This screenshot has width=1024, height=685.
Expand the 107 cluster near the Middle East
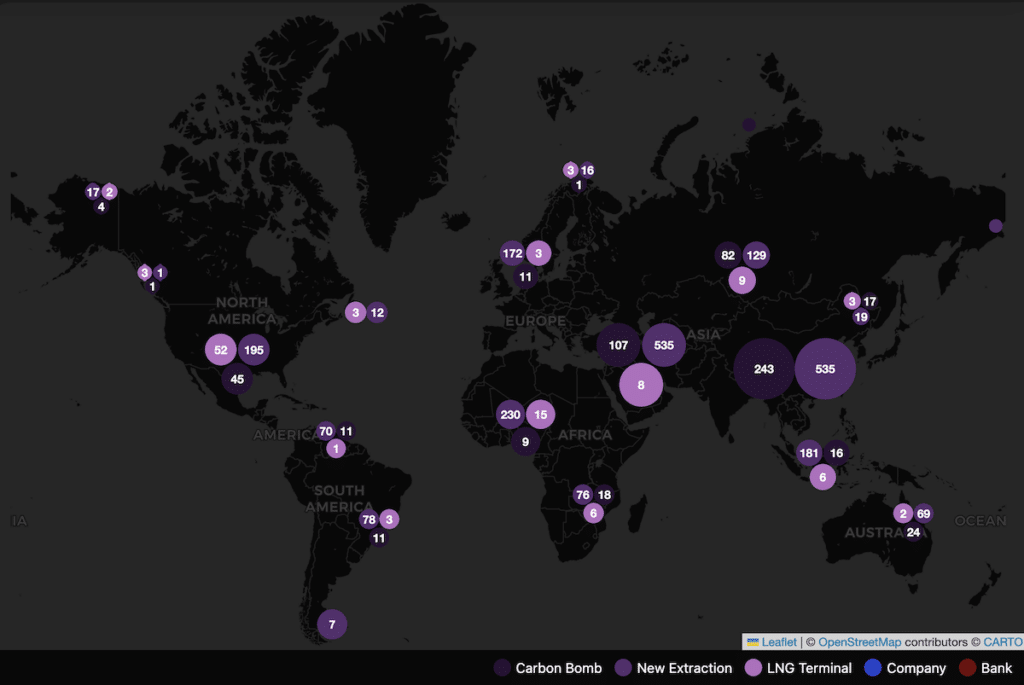click(x=618, y=345)
